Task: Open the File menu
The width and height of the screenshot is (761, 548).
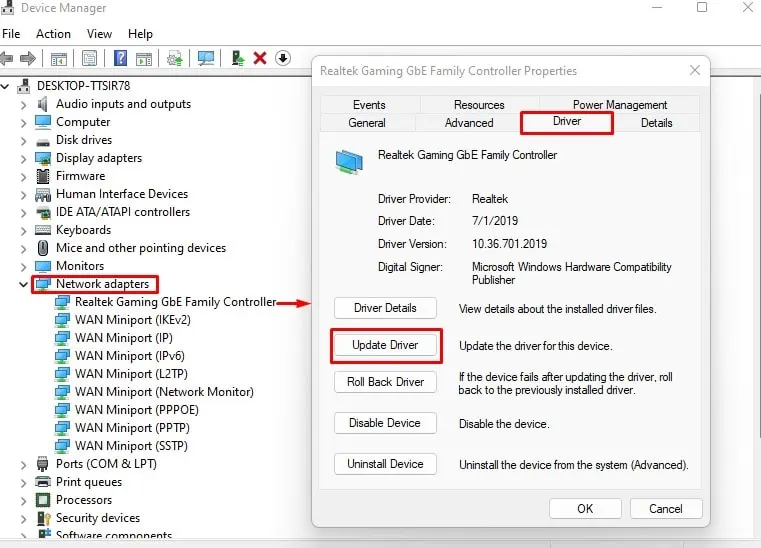Action: pos(11,34)
